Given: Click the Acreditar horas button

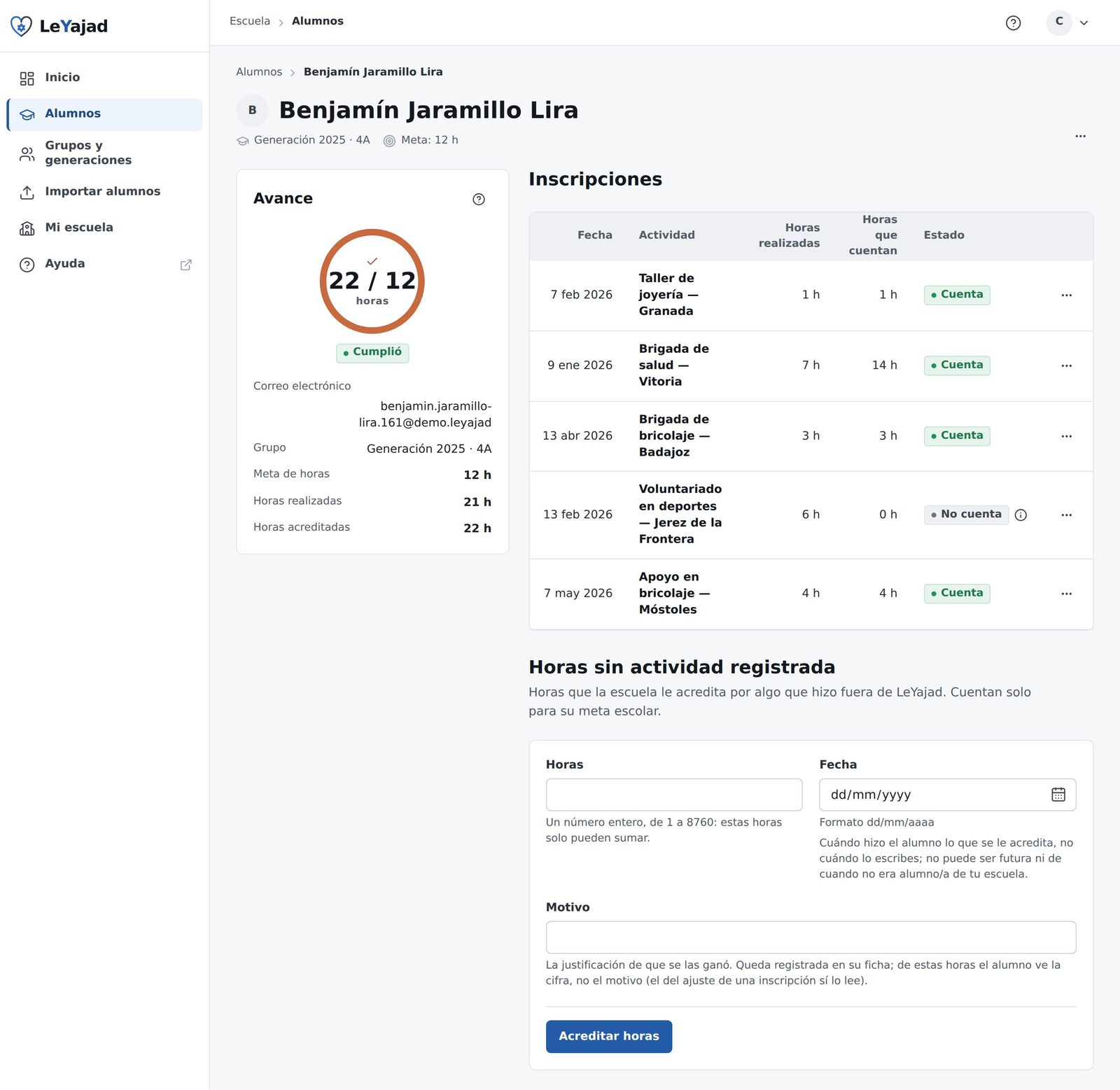Looking at the screenshot, I should pyautogui.click(x=609, y=1036).
